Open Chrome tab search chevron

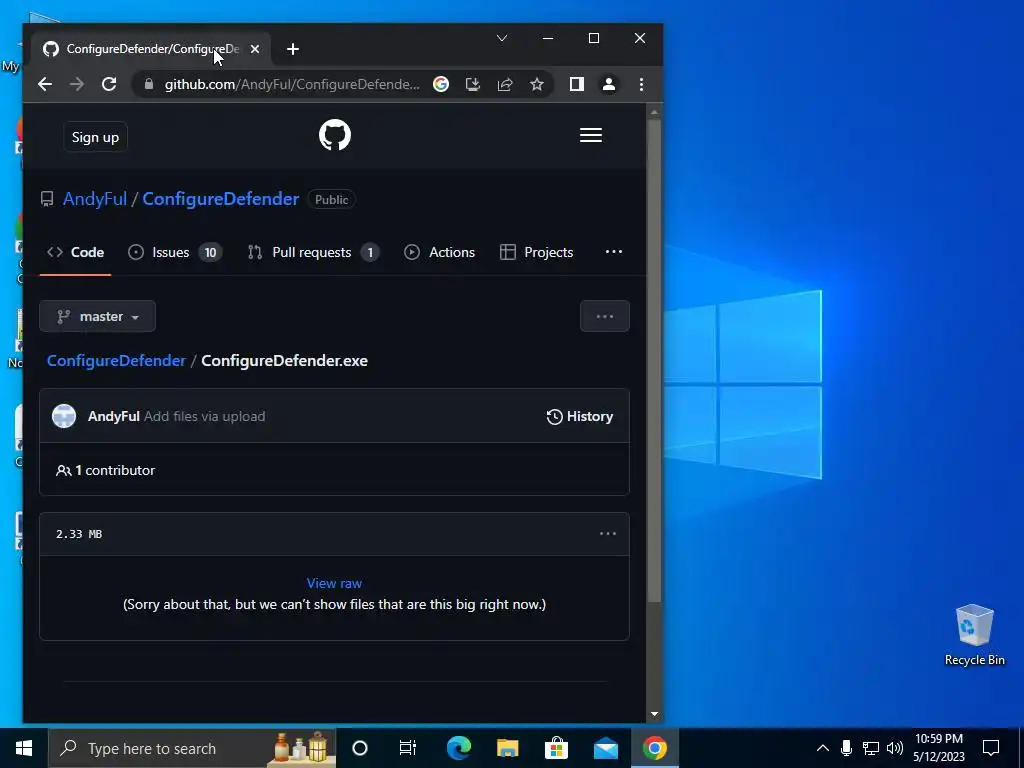pyautogui.click(x=502, y=39)
